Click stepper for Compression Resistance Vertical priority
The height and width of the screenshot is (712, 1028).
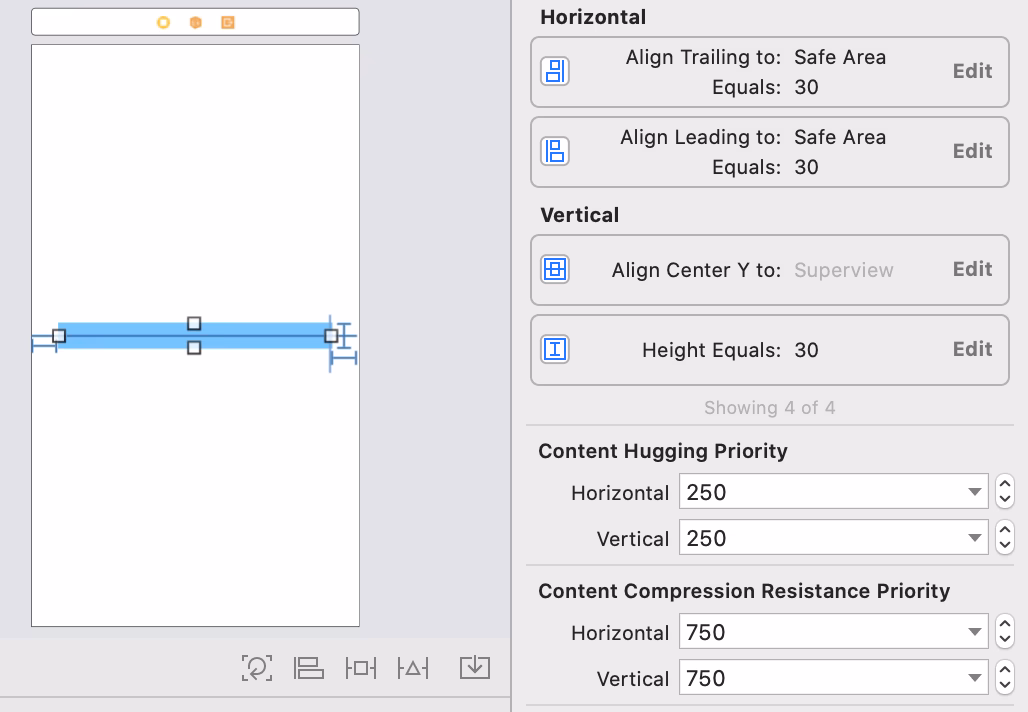pos(1005,678)
